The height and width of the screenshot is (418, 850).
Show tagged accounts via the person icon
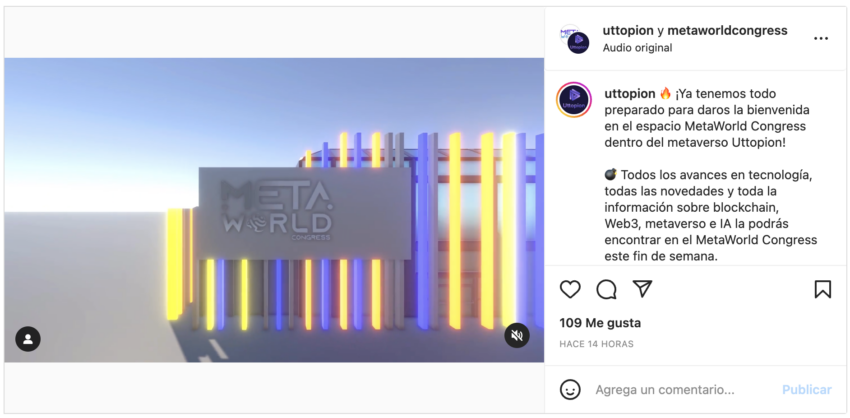click(28, 339)
